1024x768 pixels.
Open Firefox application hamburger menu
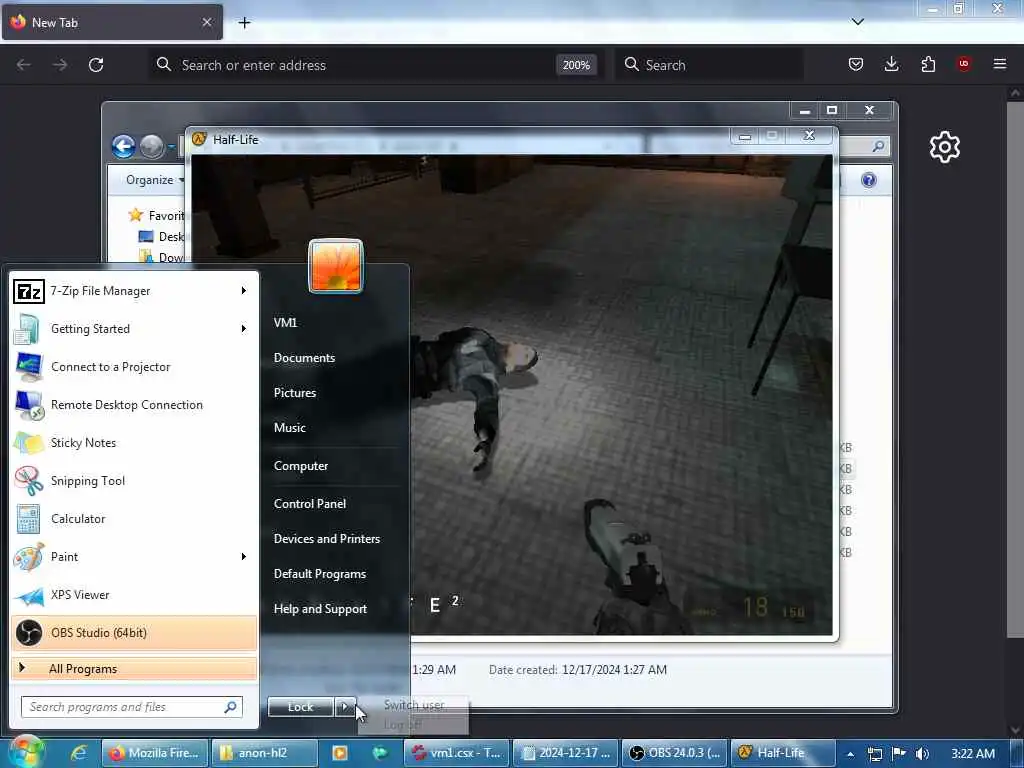tap(999, 64)
